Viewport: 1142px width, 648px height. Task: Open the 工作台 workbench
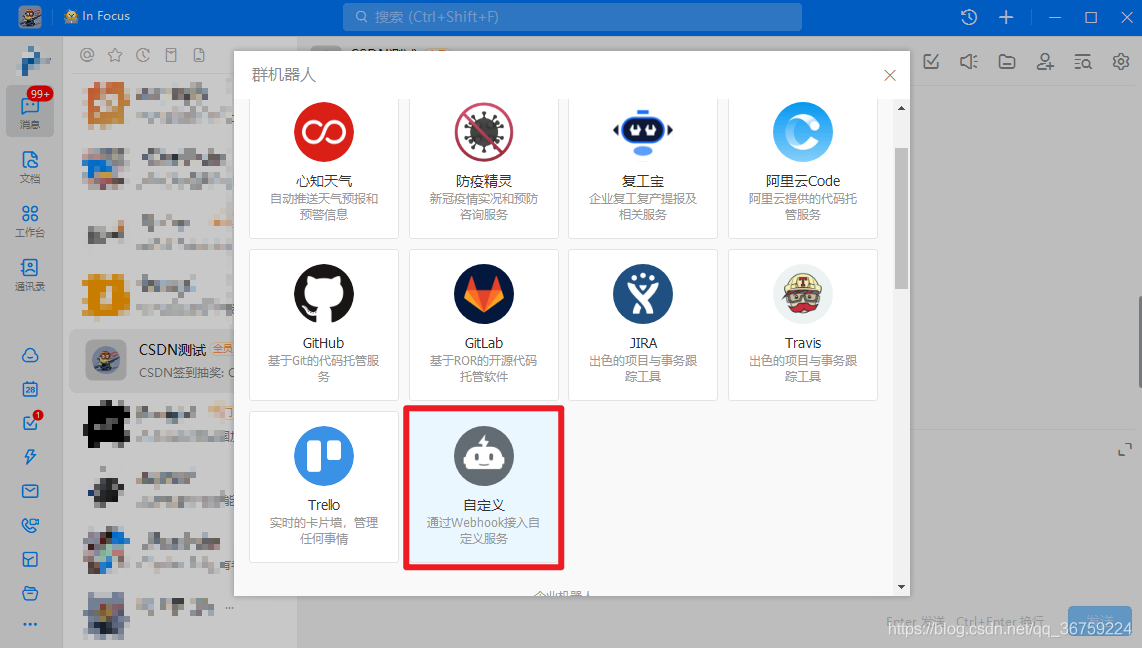30,221
